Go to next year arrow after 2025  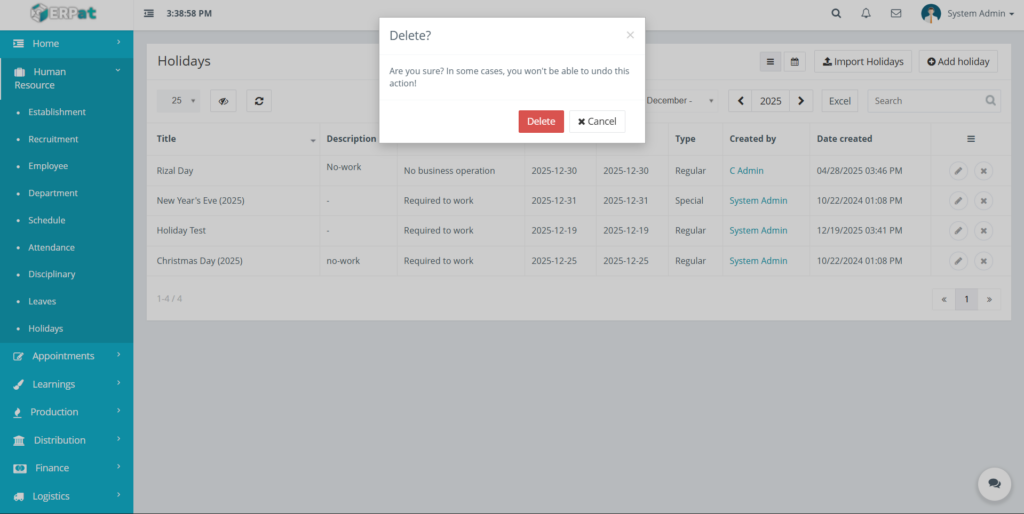[x=801, y=101]
